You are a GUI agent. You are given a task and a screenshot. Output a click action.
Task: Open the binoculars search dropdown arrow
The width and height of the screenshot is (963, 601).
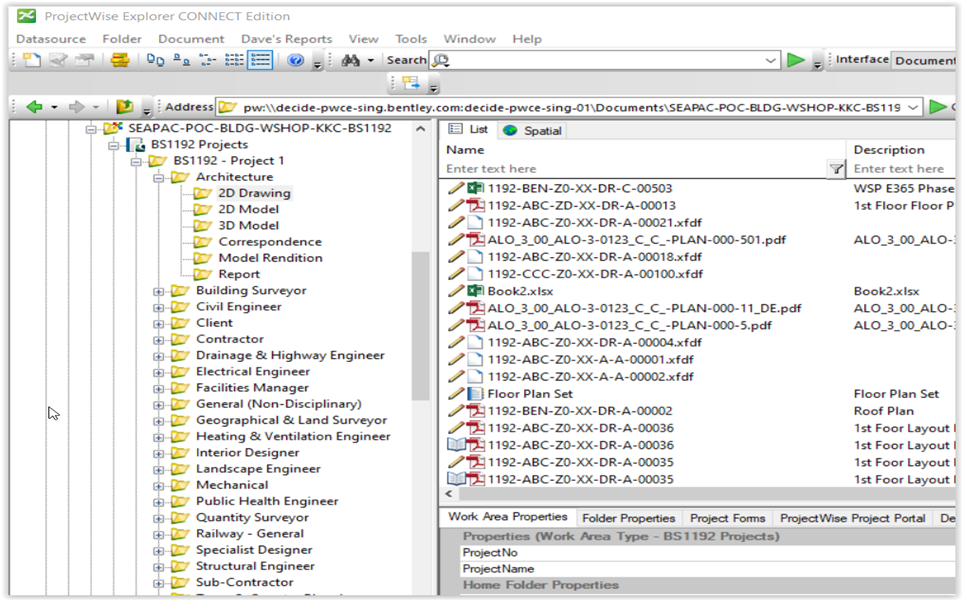pyautogui.click(x=370, y=60)
